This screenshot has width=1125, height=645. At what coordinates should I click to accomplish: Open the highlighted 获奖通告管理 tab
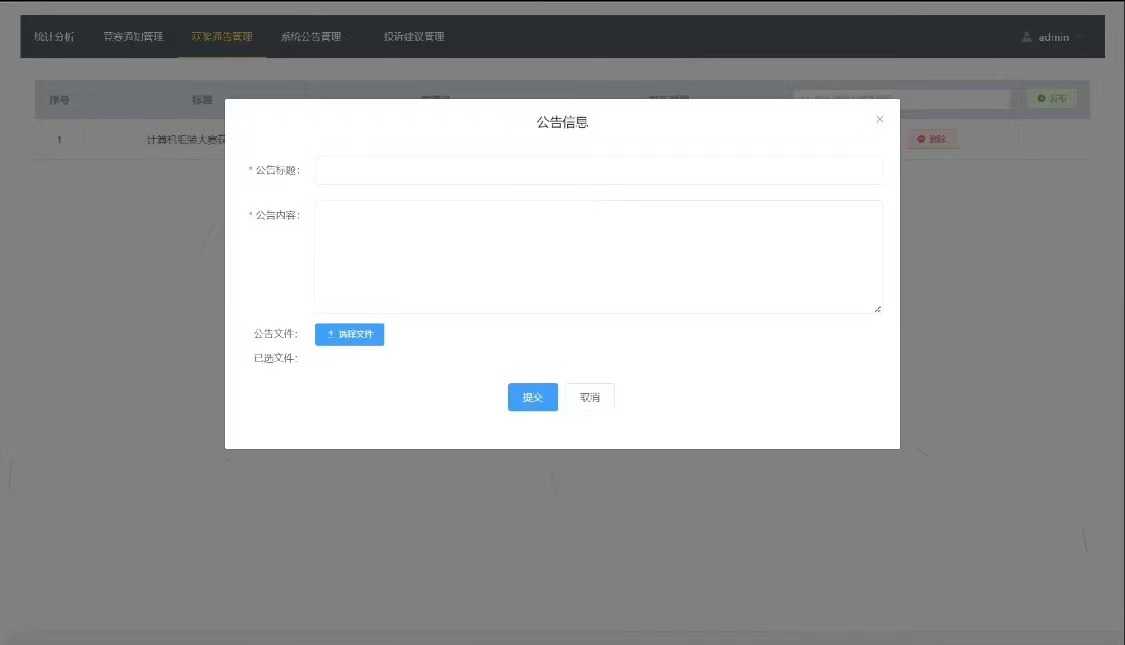pos(222,37)
